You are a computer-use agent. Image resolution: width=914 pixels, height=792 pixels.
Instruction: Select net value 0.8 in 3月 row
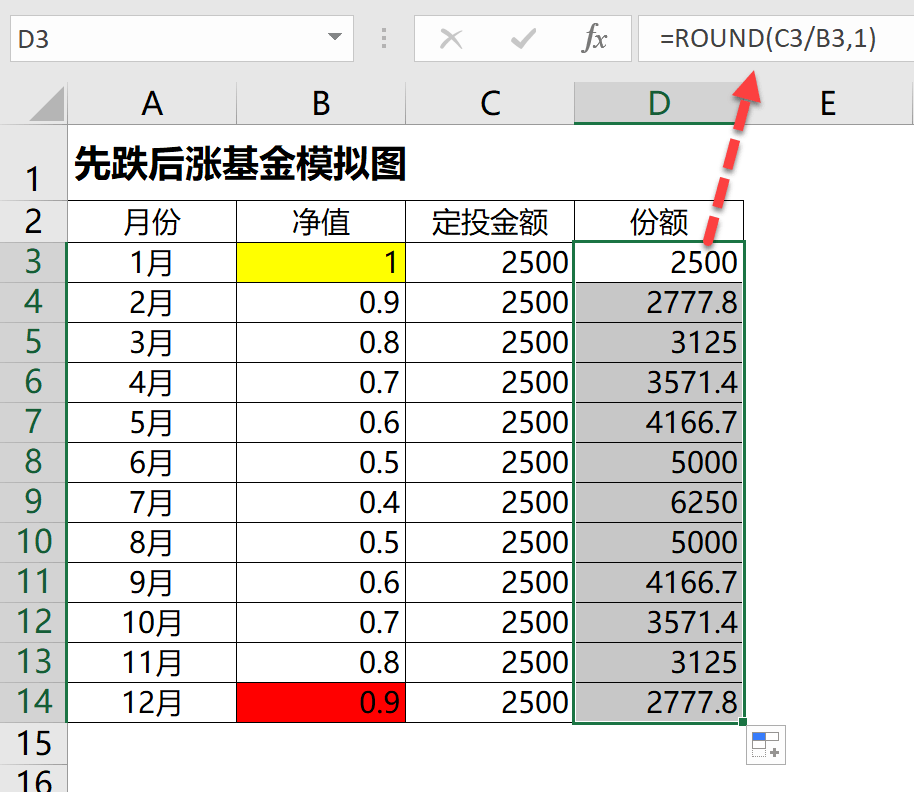(x=321, y=343)
